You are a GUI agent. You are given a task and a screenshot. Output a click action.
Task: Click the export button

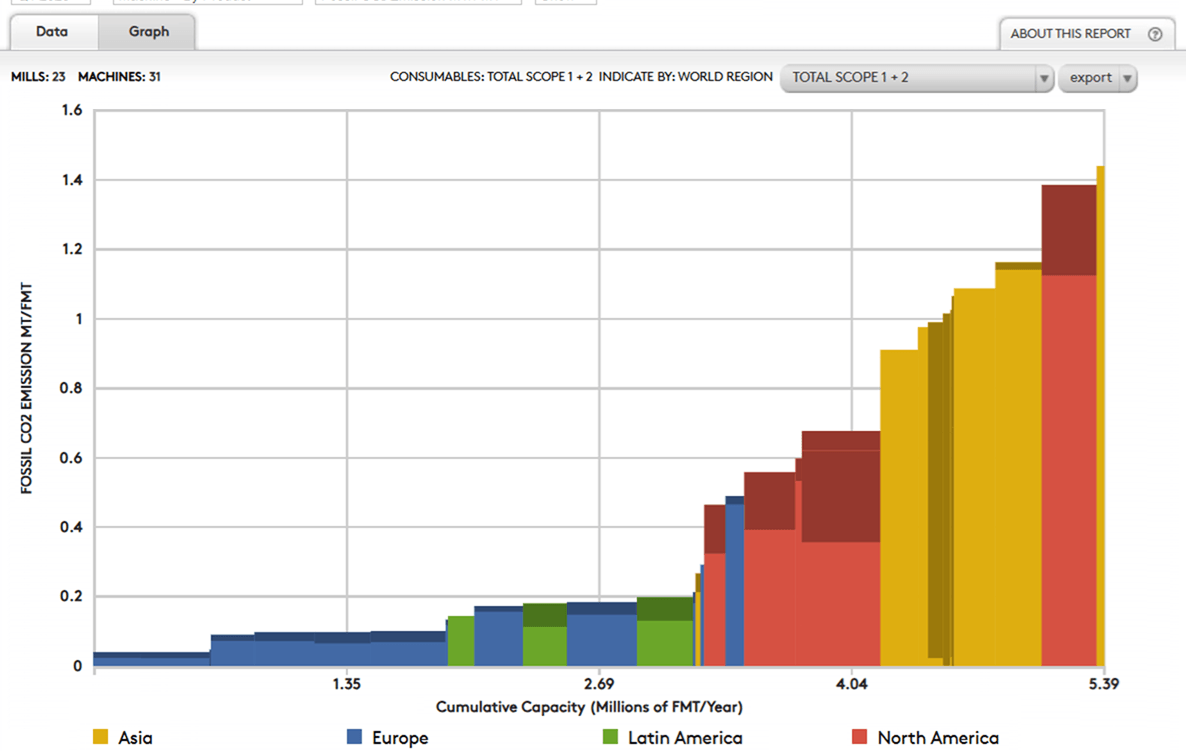pos(1090,78)
